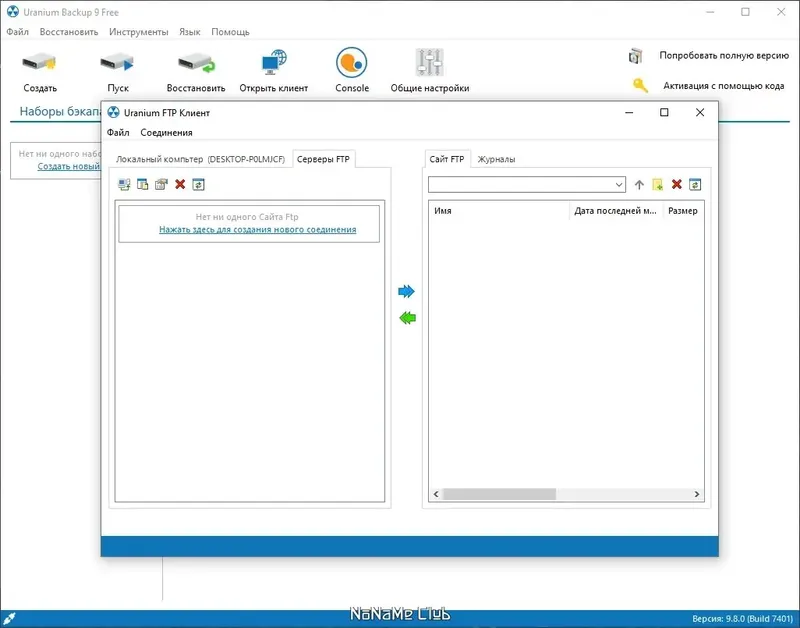Image resolution: width=800 pixels, height=628 pixels.
Task: Minimize the Uranium FTP Клиент window
Action: 629,112
